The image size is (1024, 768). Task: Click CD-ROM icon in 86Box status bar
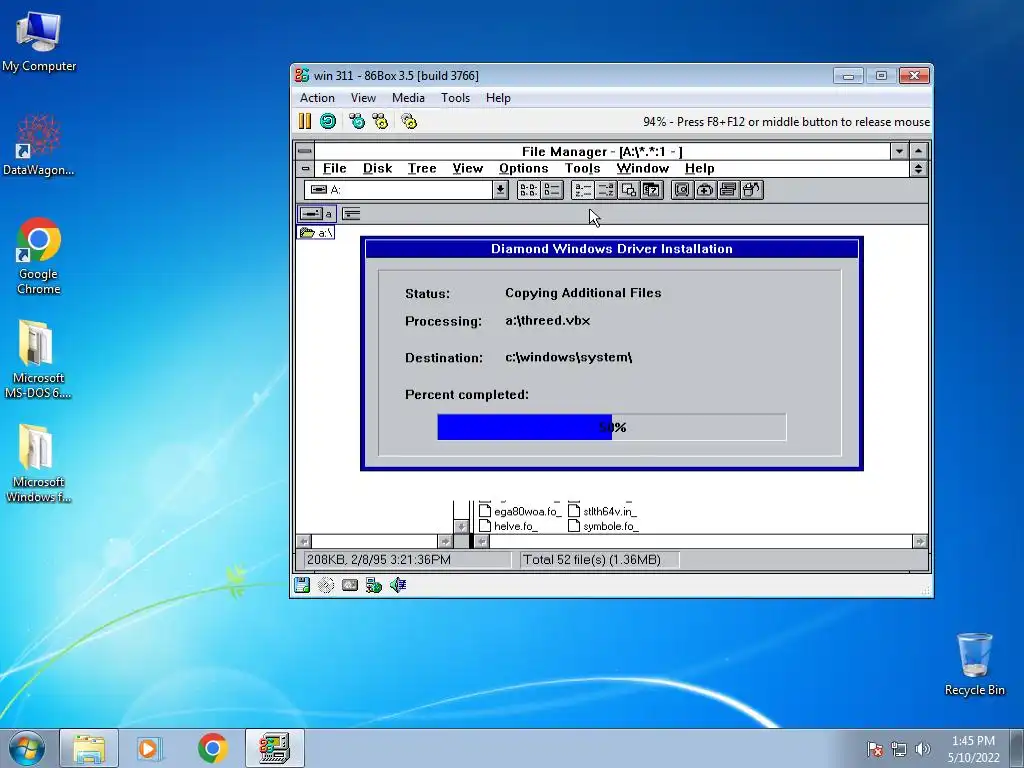[326, 585]
